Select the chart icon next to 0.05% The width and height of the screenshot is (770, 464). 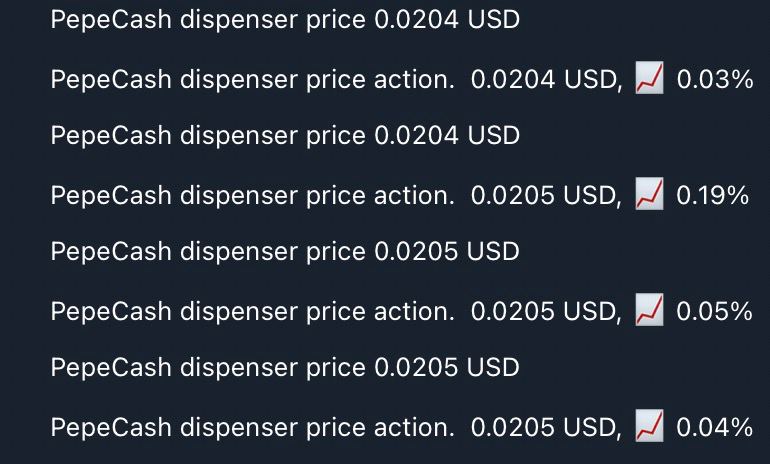[x=649, y=309]
